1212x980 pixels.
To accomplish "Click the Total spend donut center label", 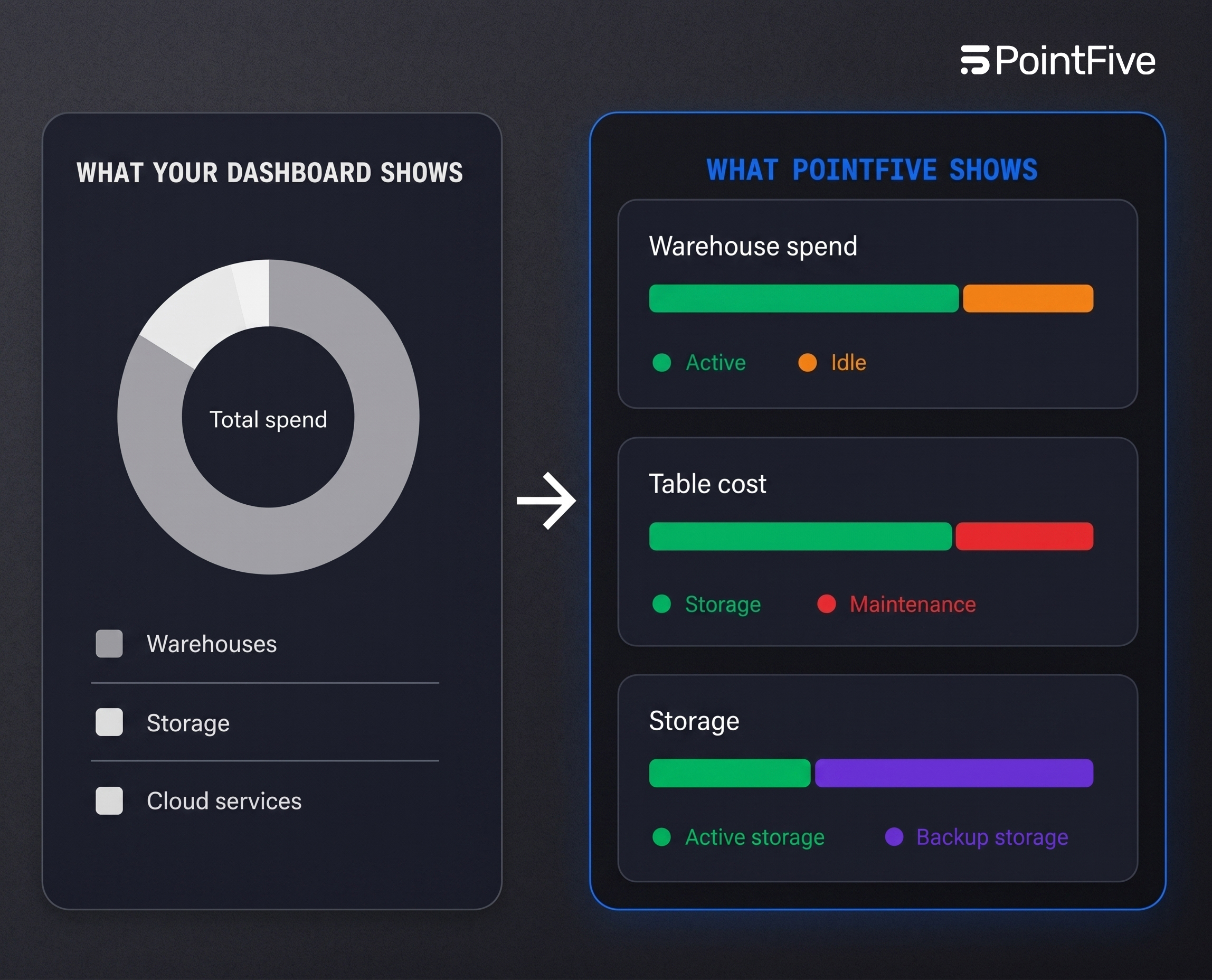I will coord(268,419).
